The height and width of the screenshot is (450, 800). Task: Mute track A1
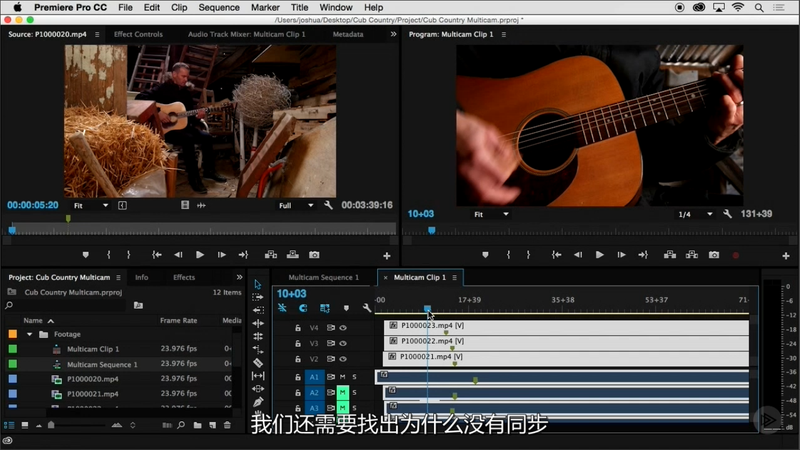[342, 377]
